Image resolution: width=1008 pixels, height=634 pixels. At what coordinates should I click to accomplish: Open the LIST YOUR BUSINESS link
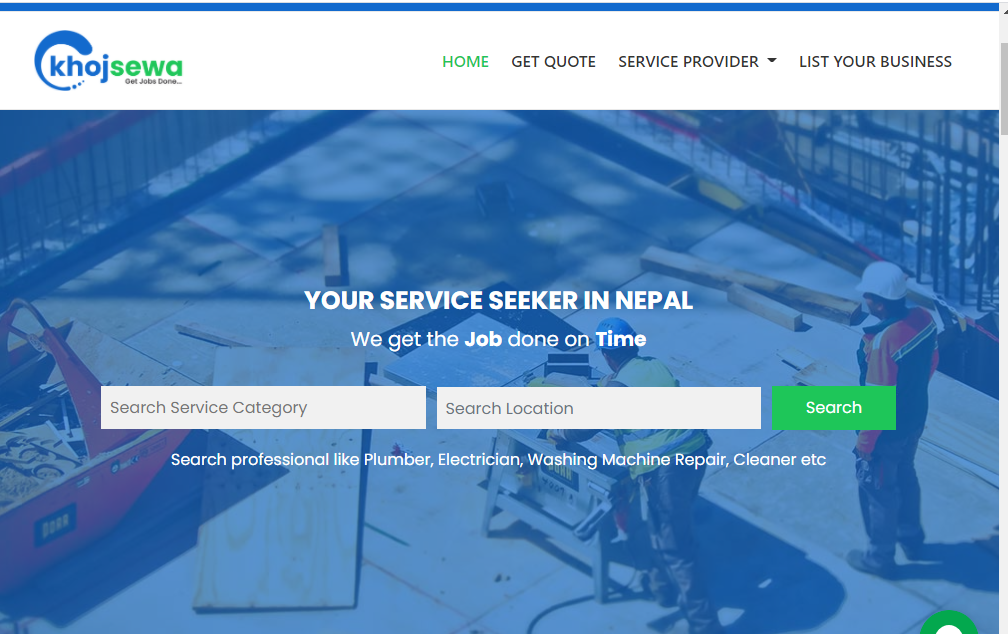tap(875, 62)
